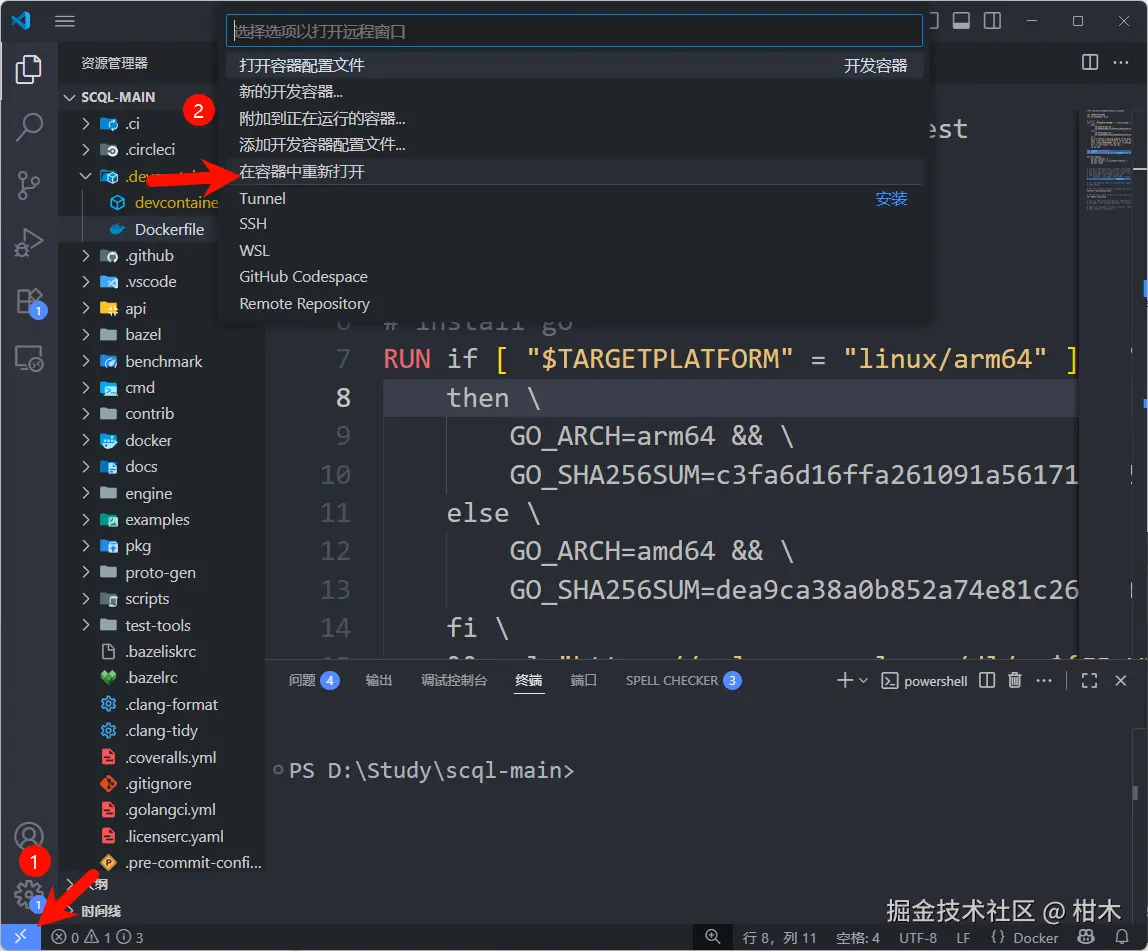Switch to the SPELL CHECKER tab

tap(683, 680)
